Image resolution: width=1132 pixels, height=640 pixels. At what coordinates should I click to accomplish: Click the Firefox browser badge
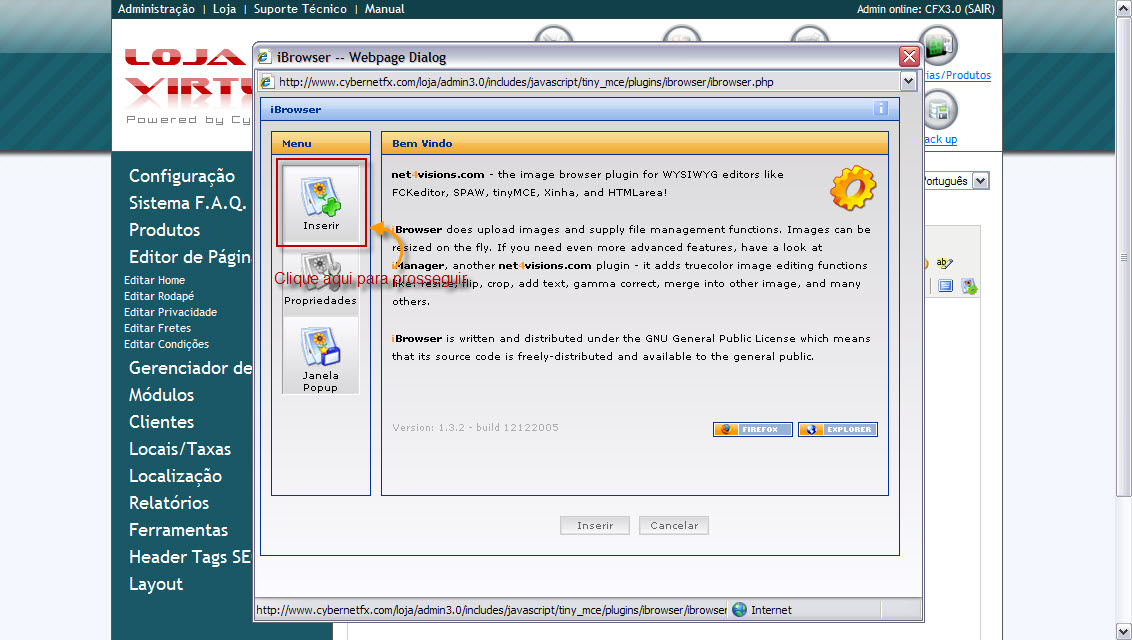pos(752,429)
